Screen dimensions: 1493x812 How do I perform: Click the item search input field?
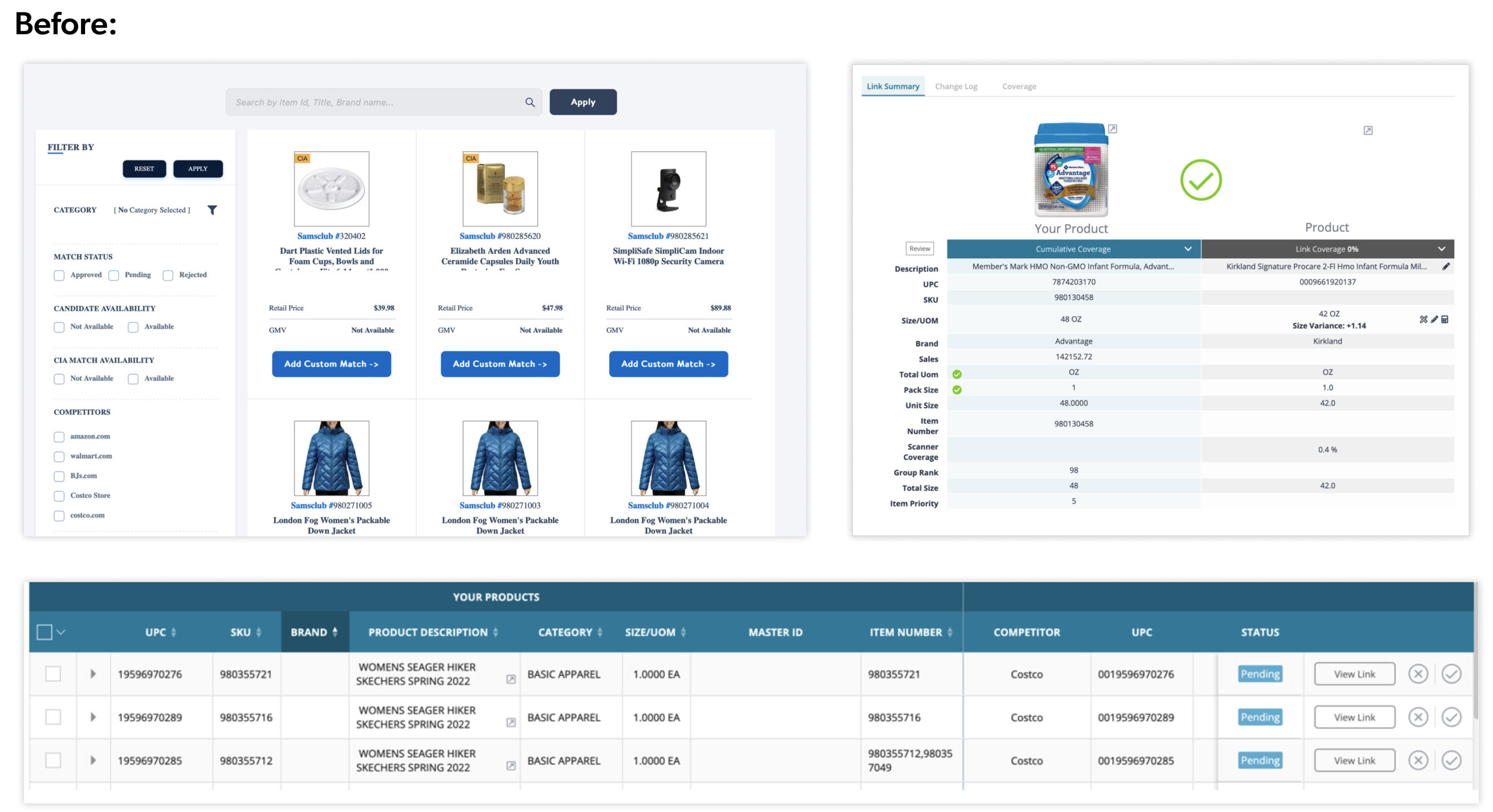tap(374, 103)
